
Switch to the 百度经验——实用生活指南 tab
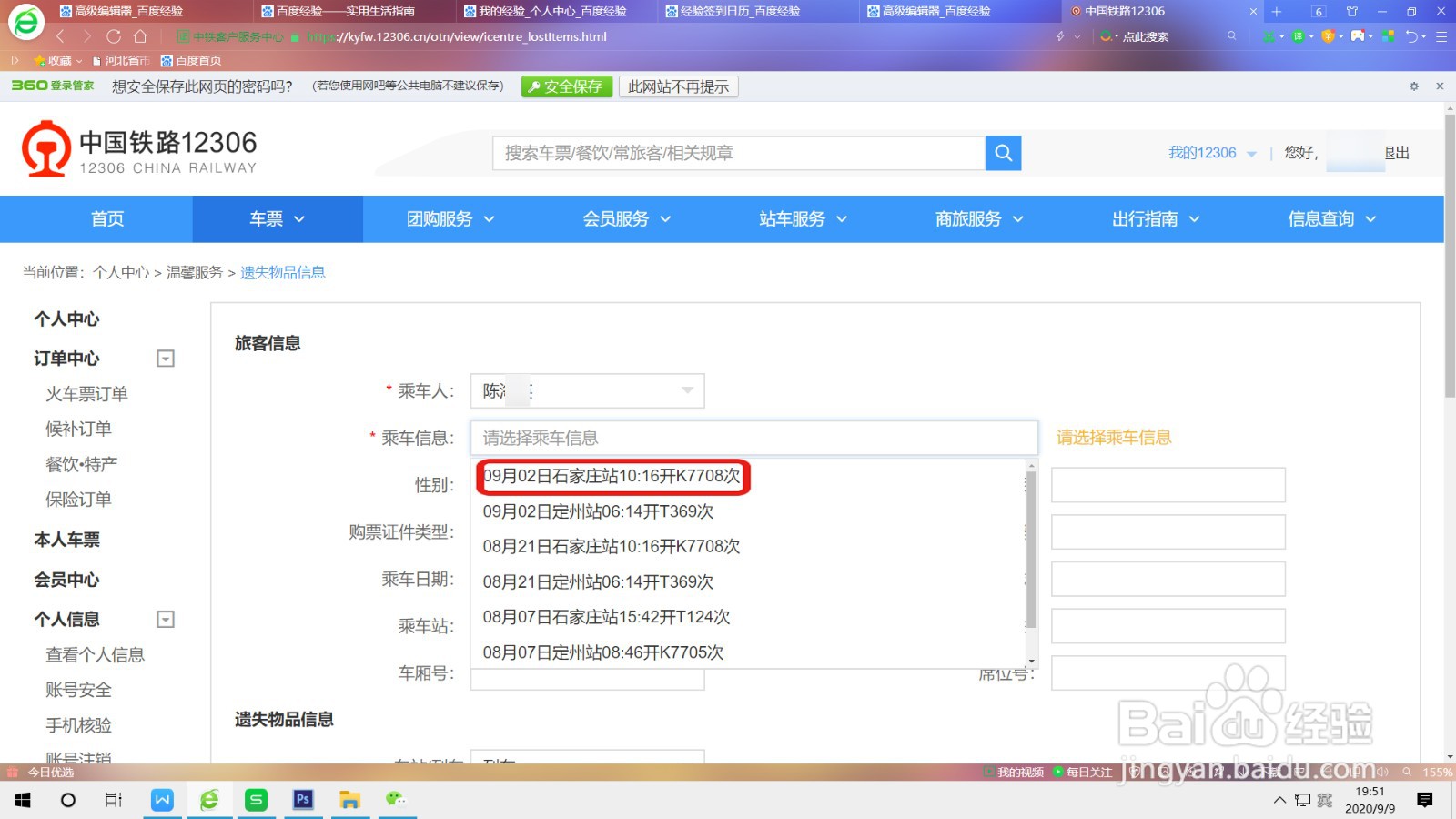pos(346,11)
